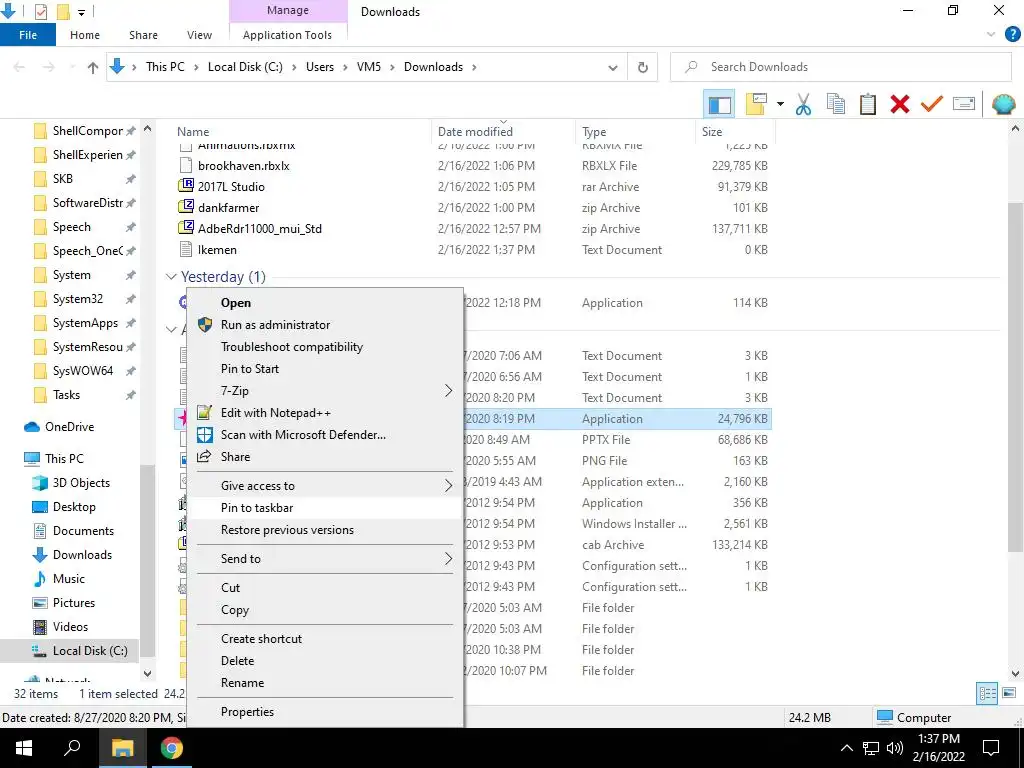Sort by the Size column header

pyautogui.click(x=735, y=131)
